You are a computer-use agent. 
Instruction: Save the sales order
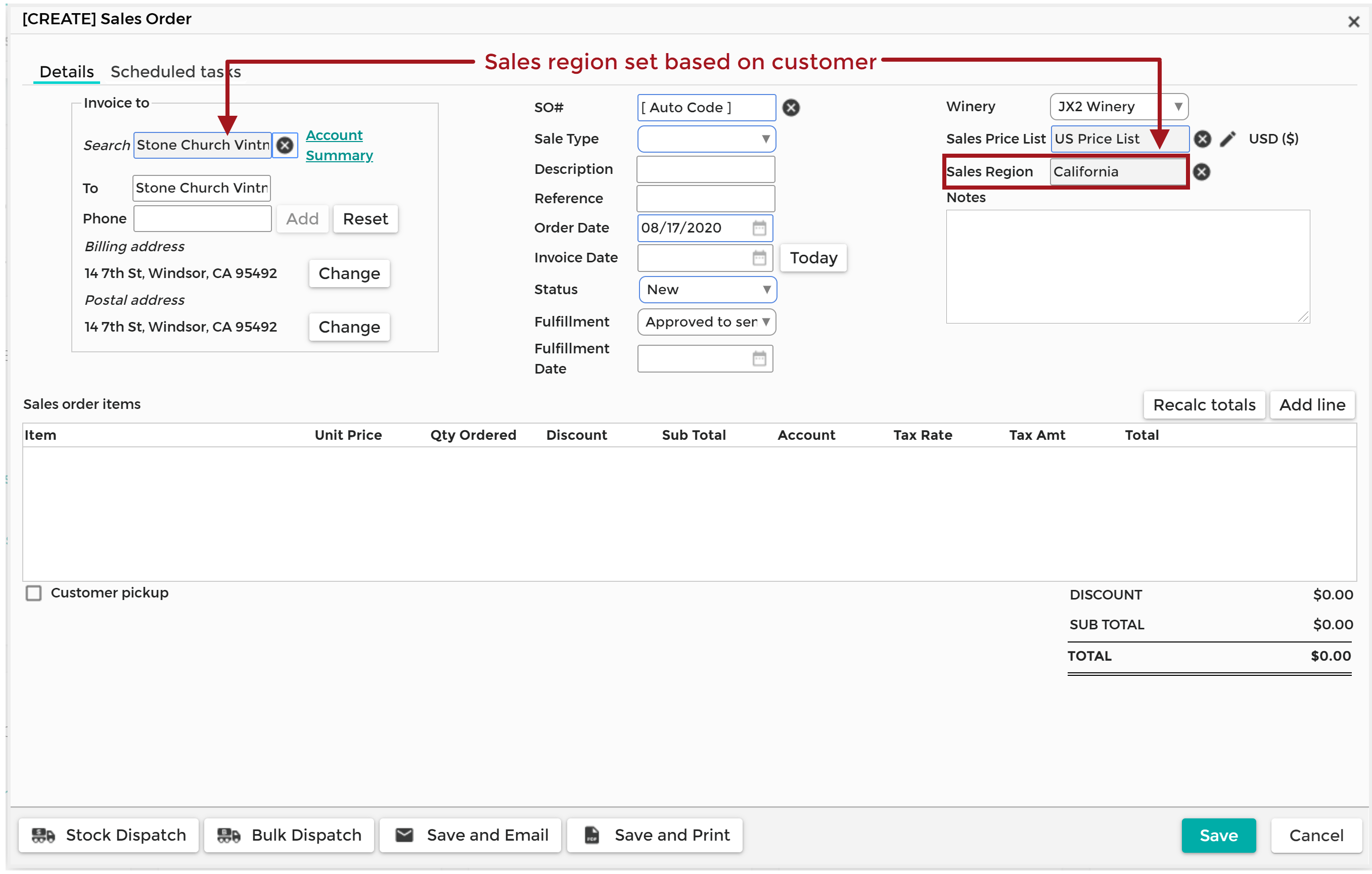(x=1219, y=836)
